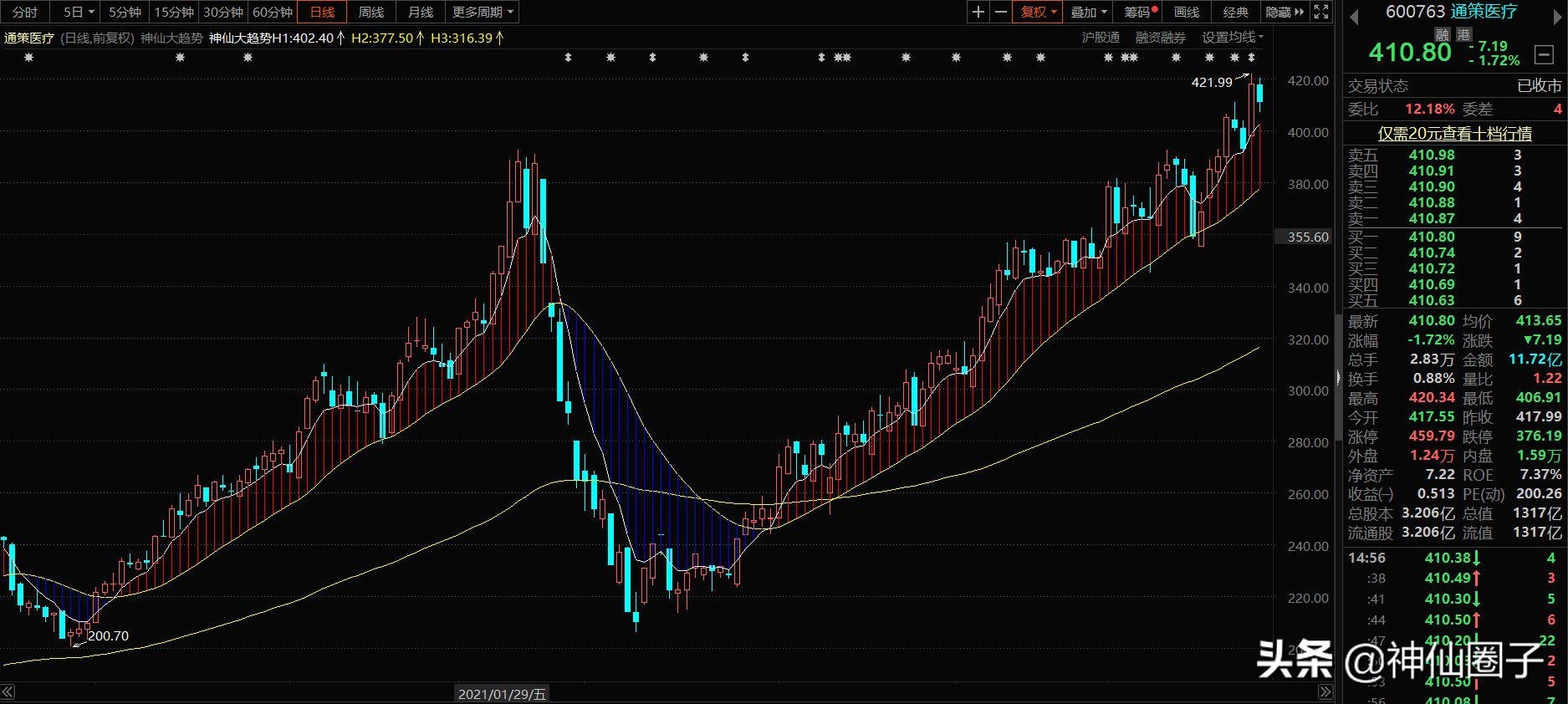The height and width of the screenshot is (704, 1568).
Task: Expand the 更多周期 dropdown
Action: 483,12
